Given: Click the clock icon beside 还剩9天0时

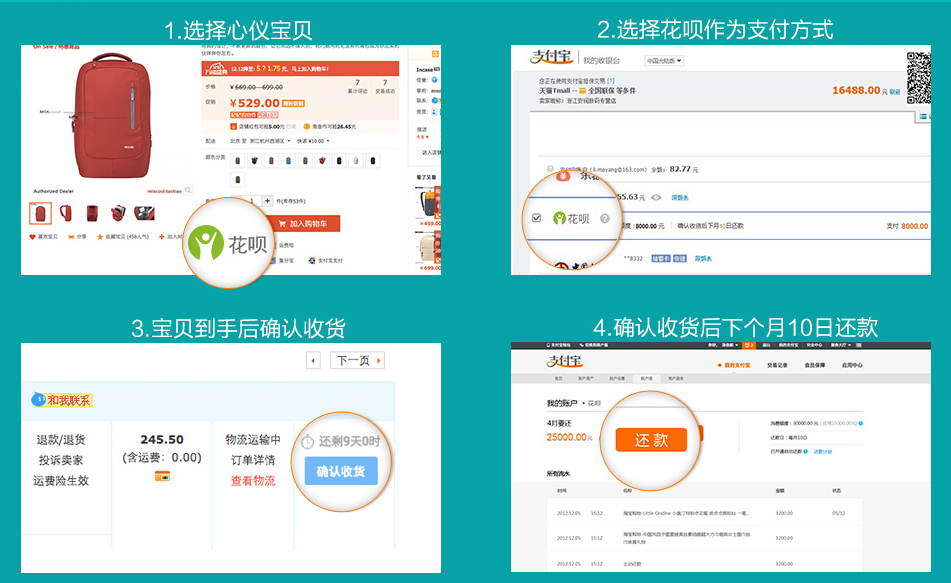Looking at the screenshot, I should coord(308,442).
